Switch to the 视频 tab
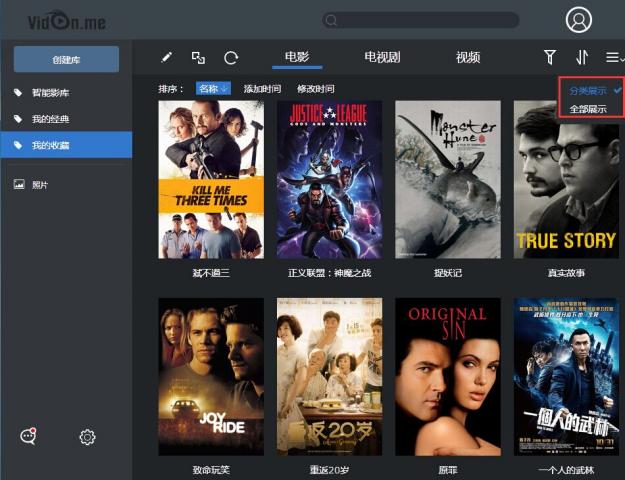 click(468, 57)
